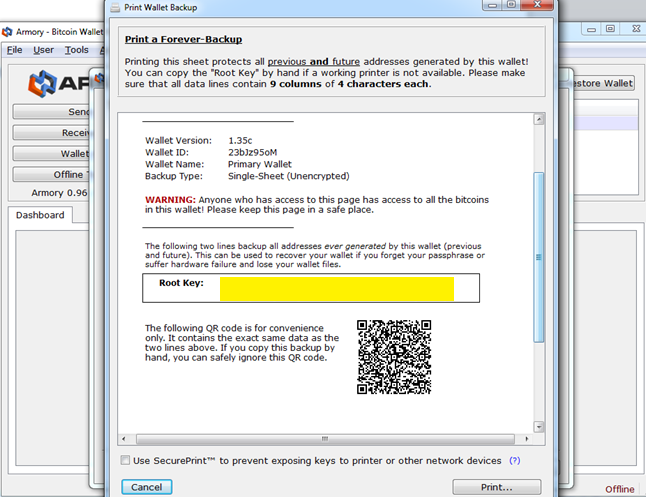Click the Send button in Armory window

pos(52,112)
